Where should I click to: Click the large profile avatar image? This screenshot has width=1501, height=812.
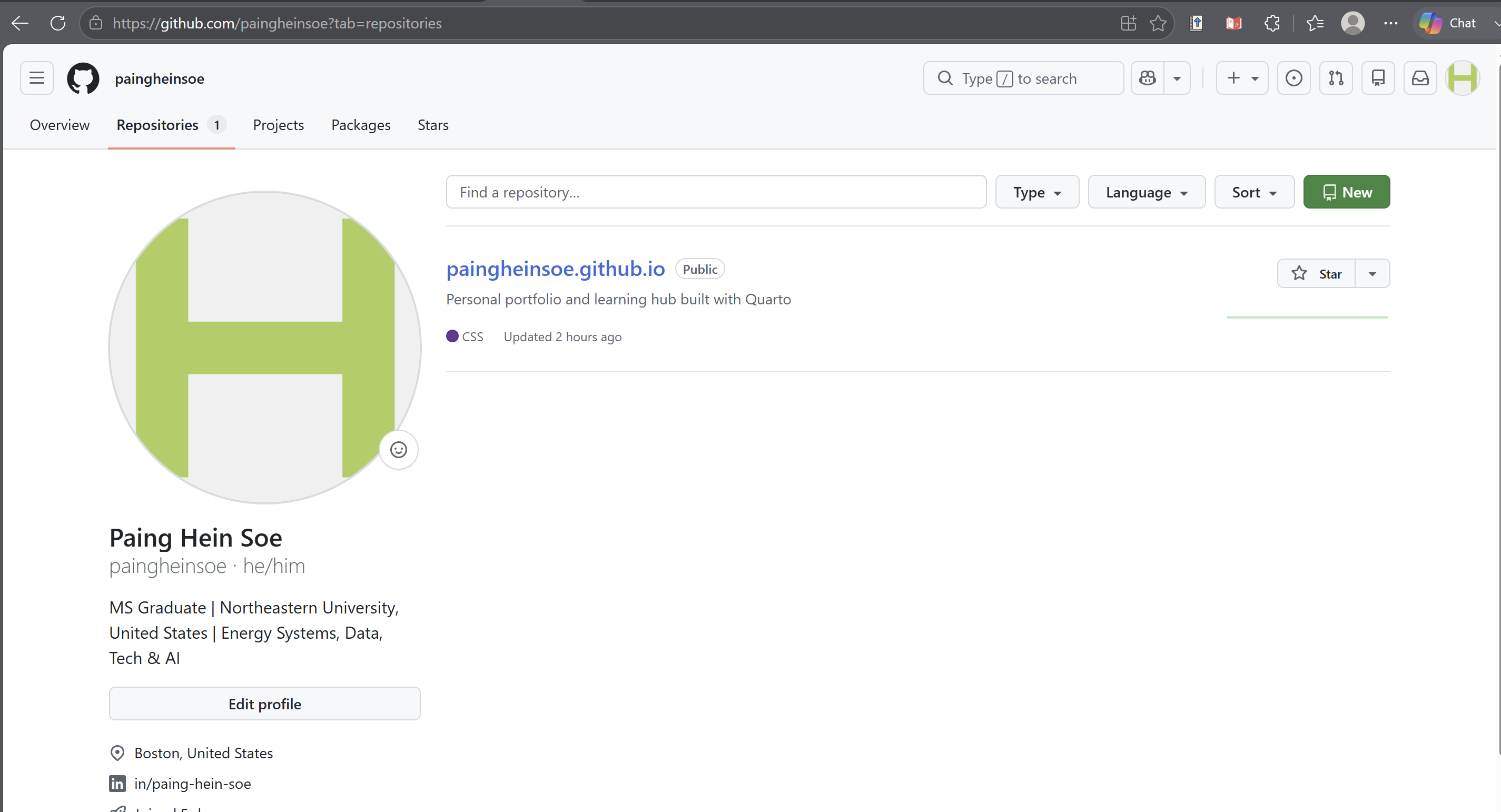[264, 347]
